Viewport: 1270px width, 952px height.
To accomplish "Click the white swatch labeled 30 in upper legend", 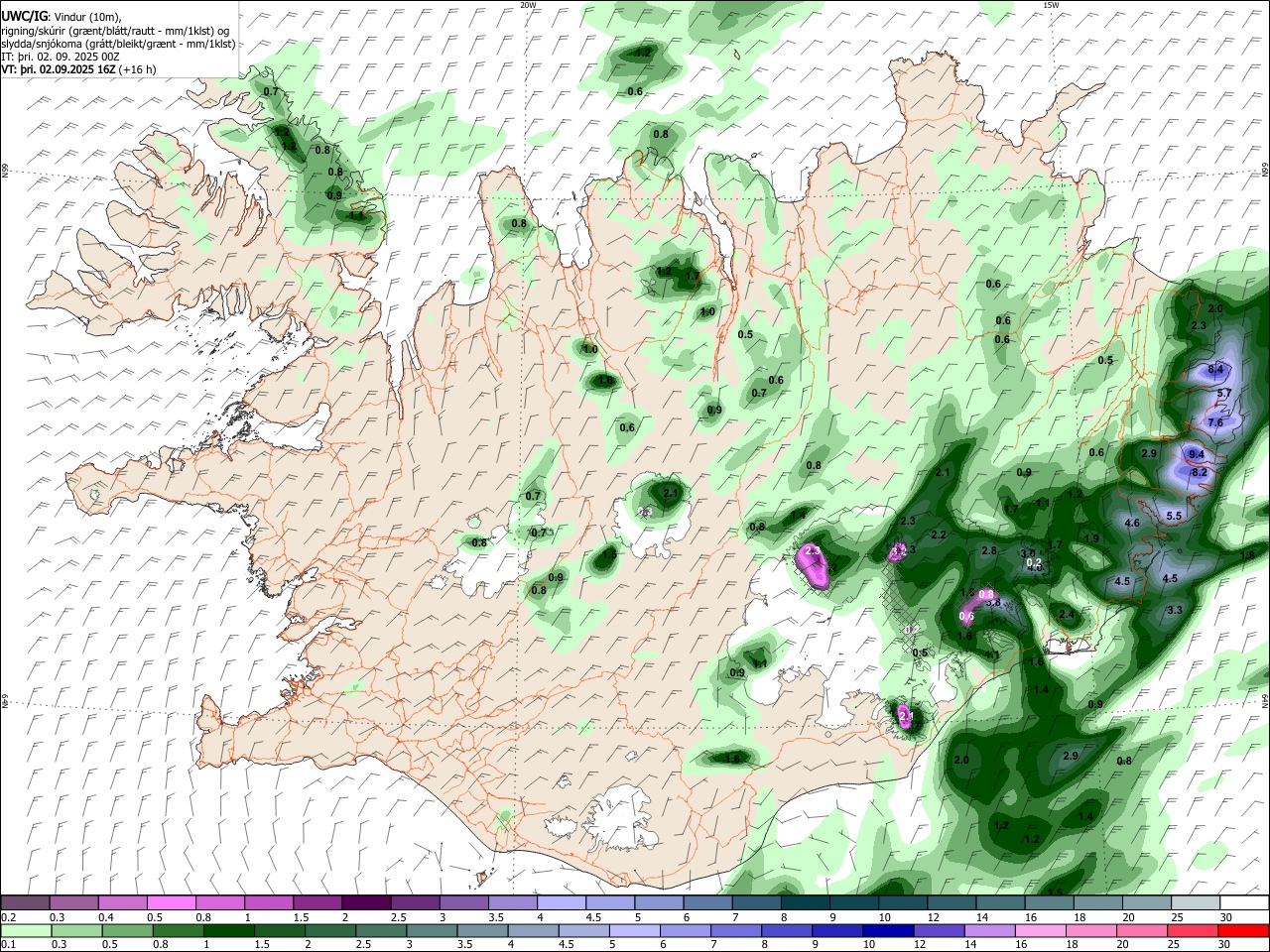I will click(x=1245, y=902).
